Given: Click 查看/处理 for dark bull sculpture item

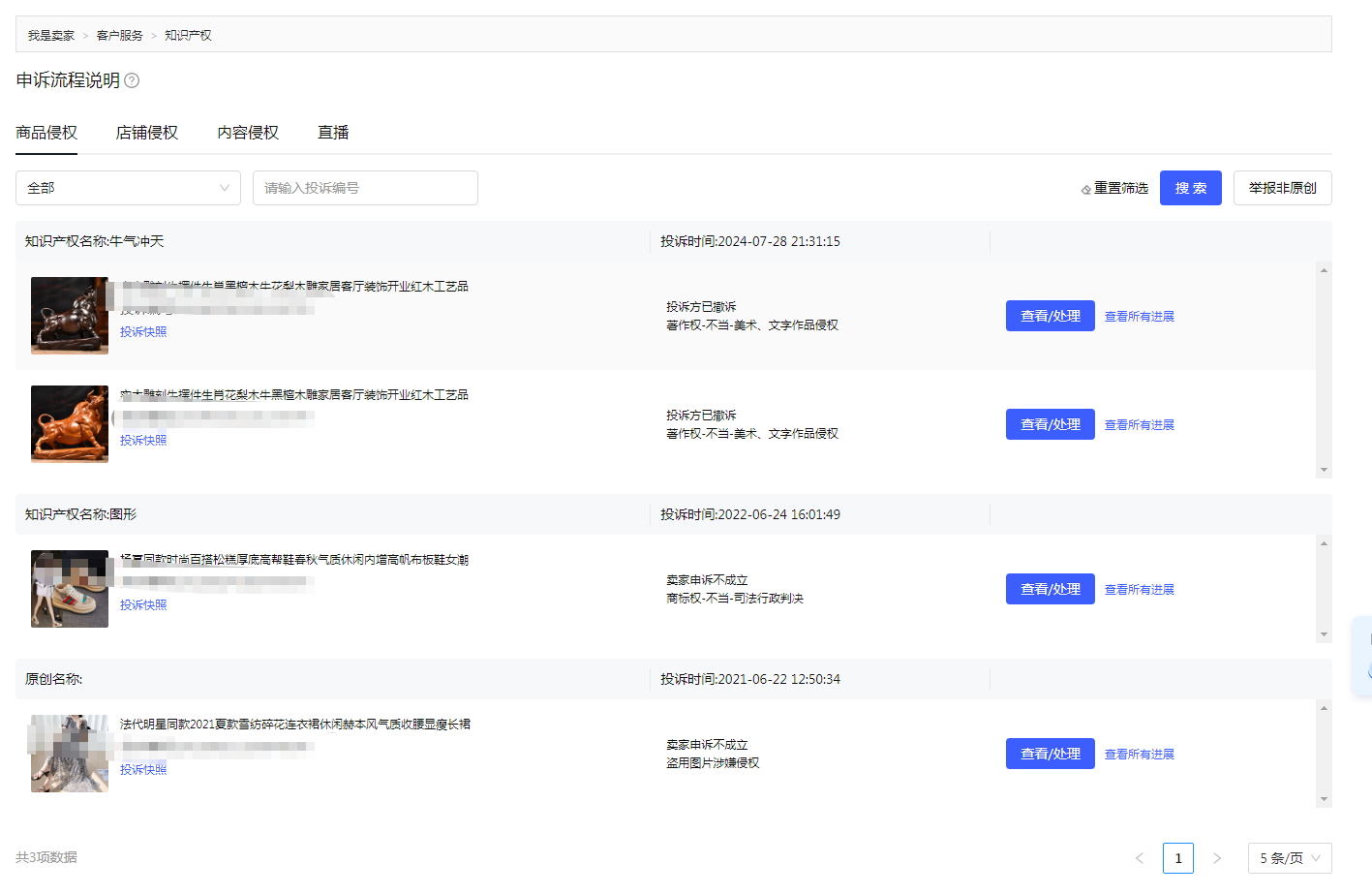Looking at the screenshot, I should [1051, 316].
